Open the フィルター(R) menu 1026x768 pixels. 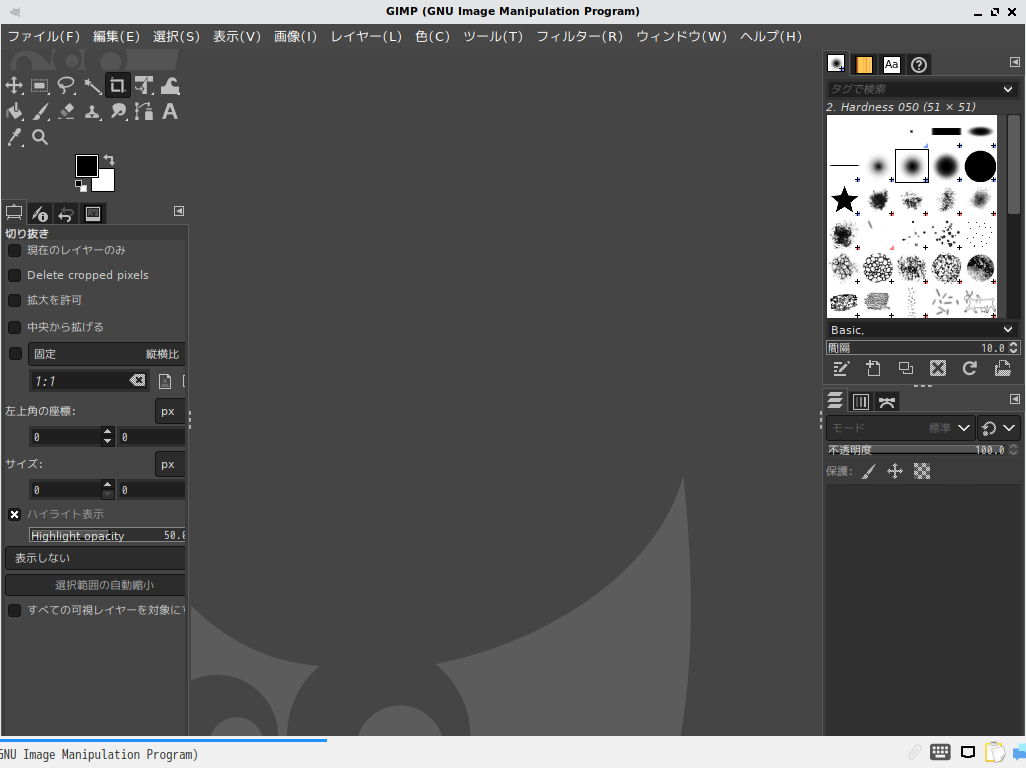[x=580, y=37]
